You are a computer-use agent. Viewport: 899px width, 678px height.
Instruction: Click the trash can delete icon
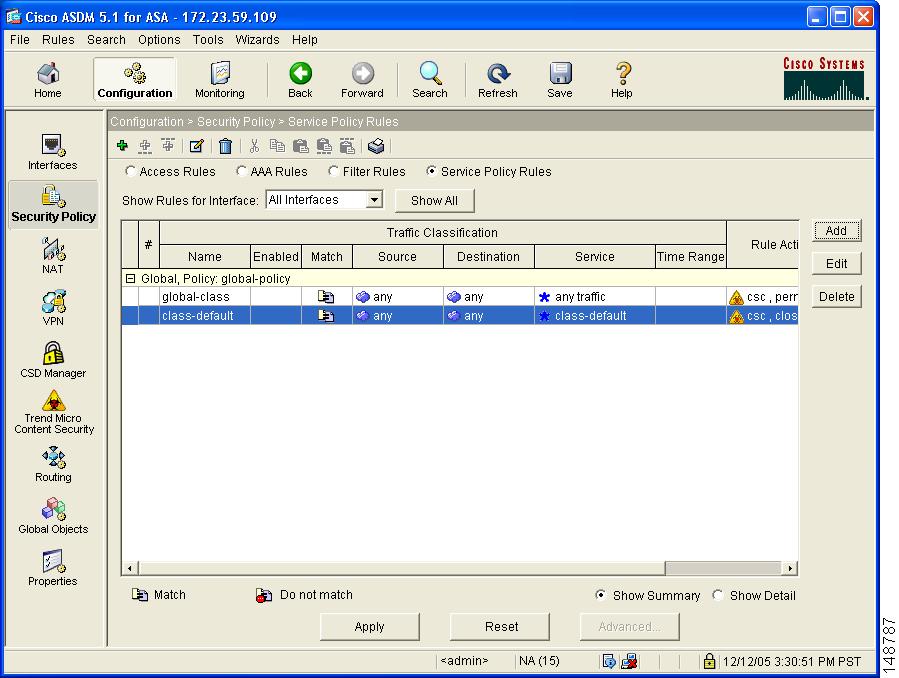pyautogui.click(x=225, y=146)
